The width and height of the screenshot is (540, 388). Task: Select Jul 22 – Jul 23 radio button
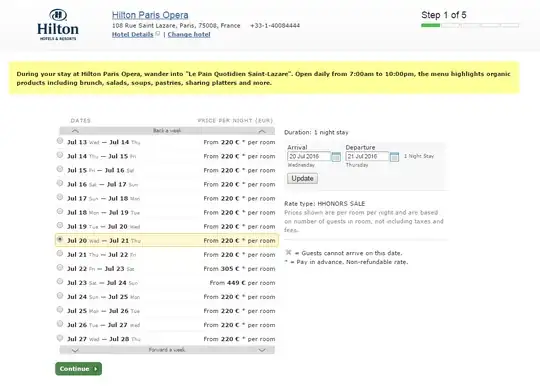pyautogui.click(x=60, y=268)
